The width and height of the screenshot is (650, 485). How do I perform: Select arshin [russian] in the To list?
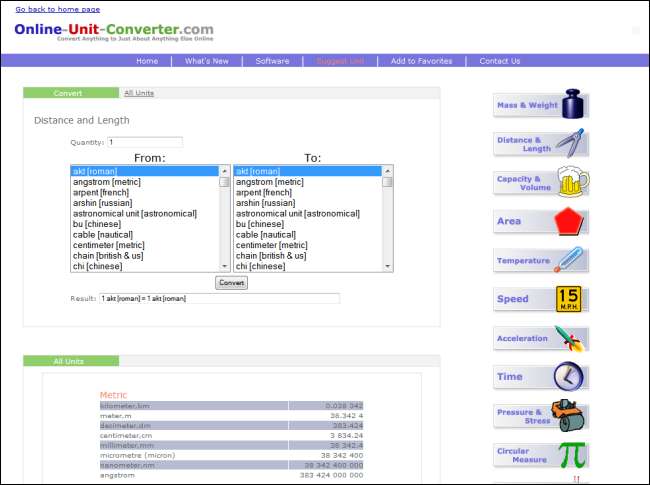click(308, 203)
